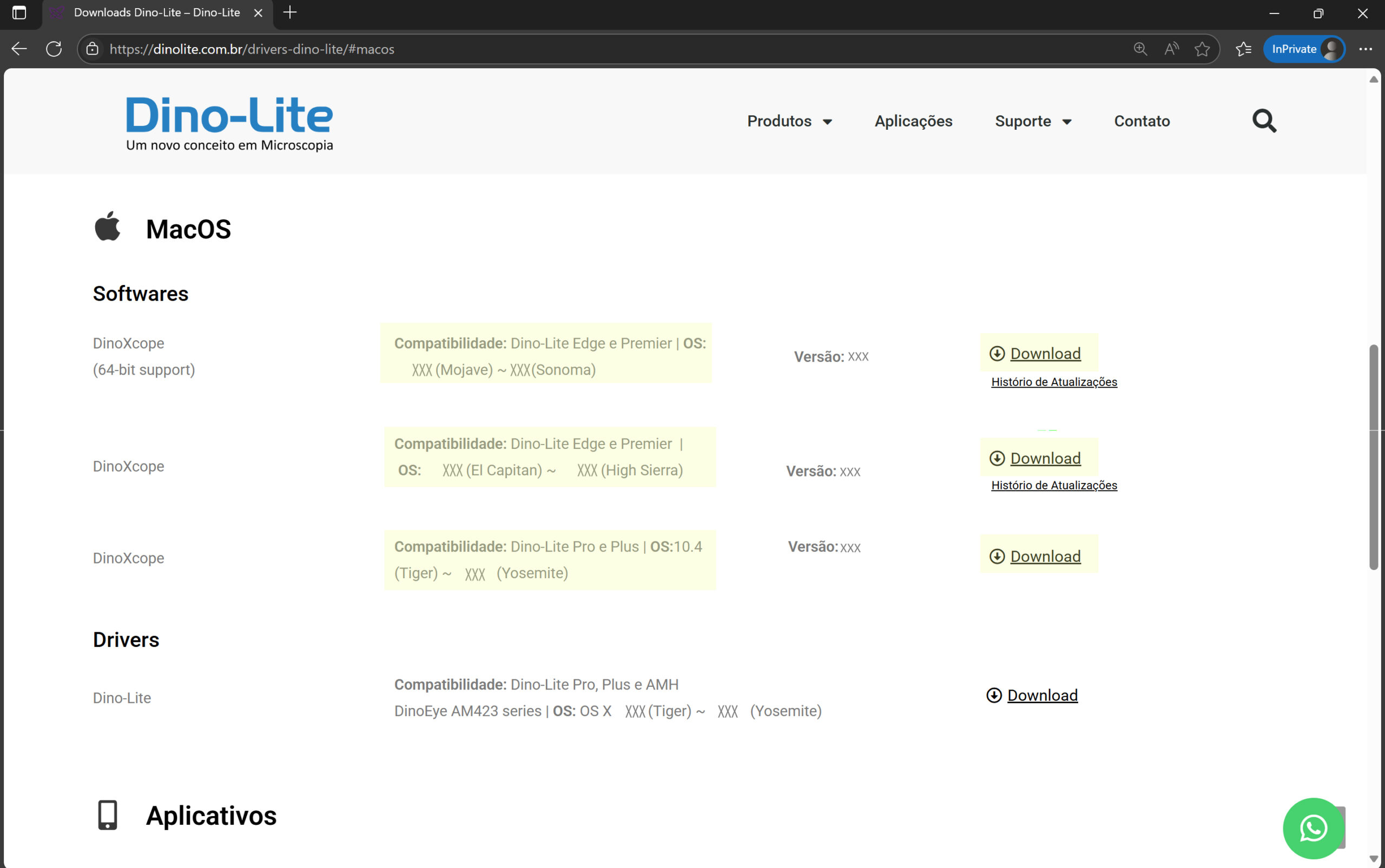Open the Contato menu item

[x=1142, y=121]
